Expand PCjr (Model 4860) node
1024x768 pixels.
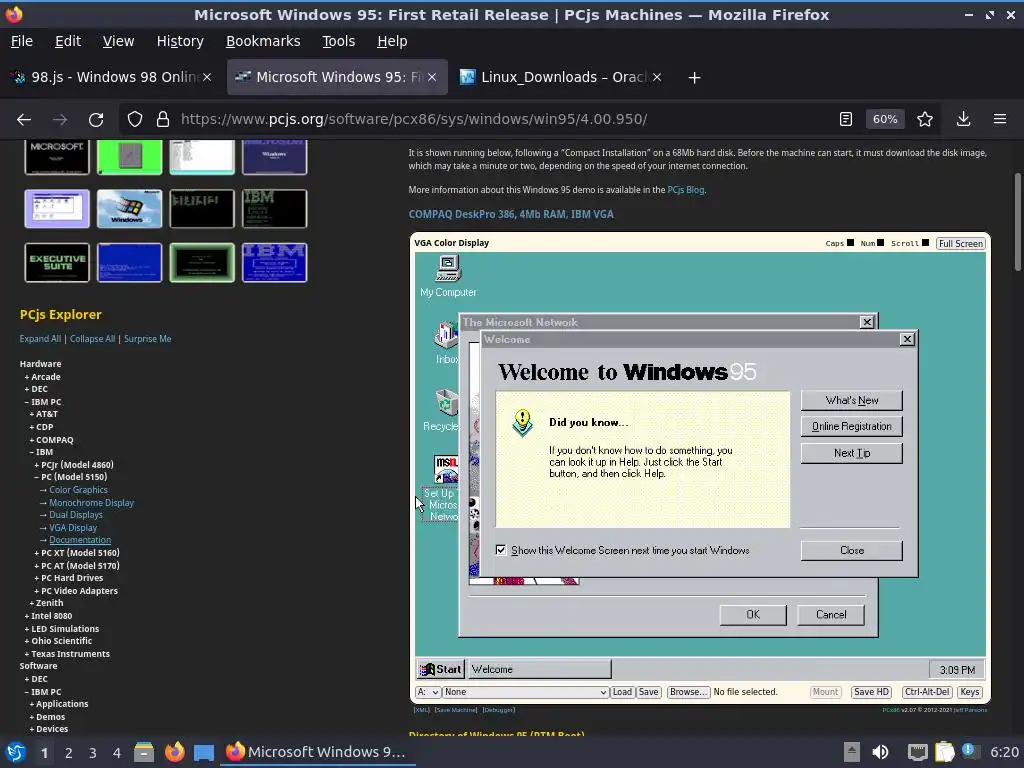click(x=74, y=464)
